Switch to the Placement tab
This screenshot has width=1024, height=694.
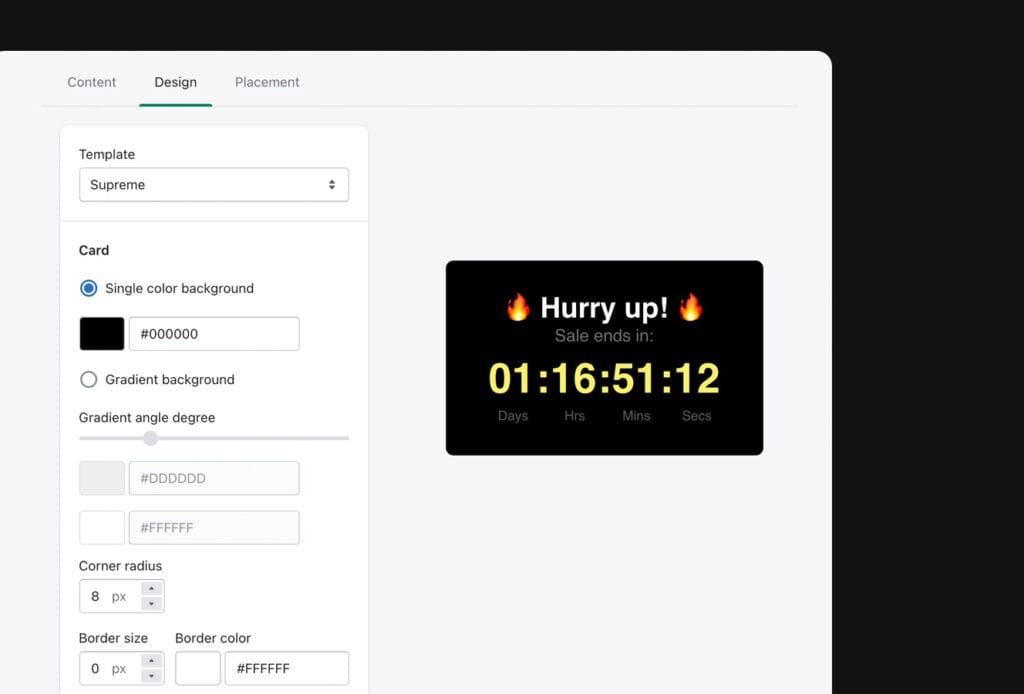(267, 82)
